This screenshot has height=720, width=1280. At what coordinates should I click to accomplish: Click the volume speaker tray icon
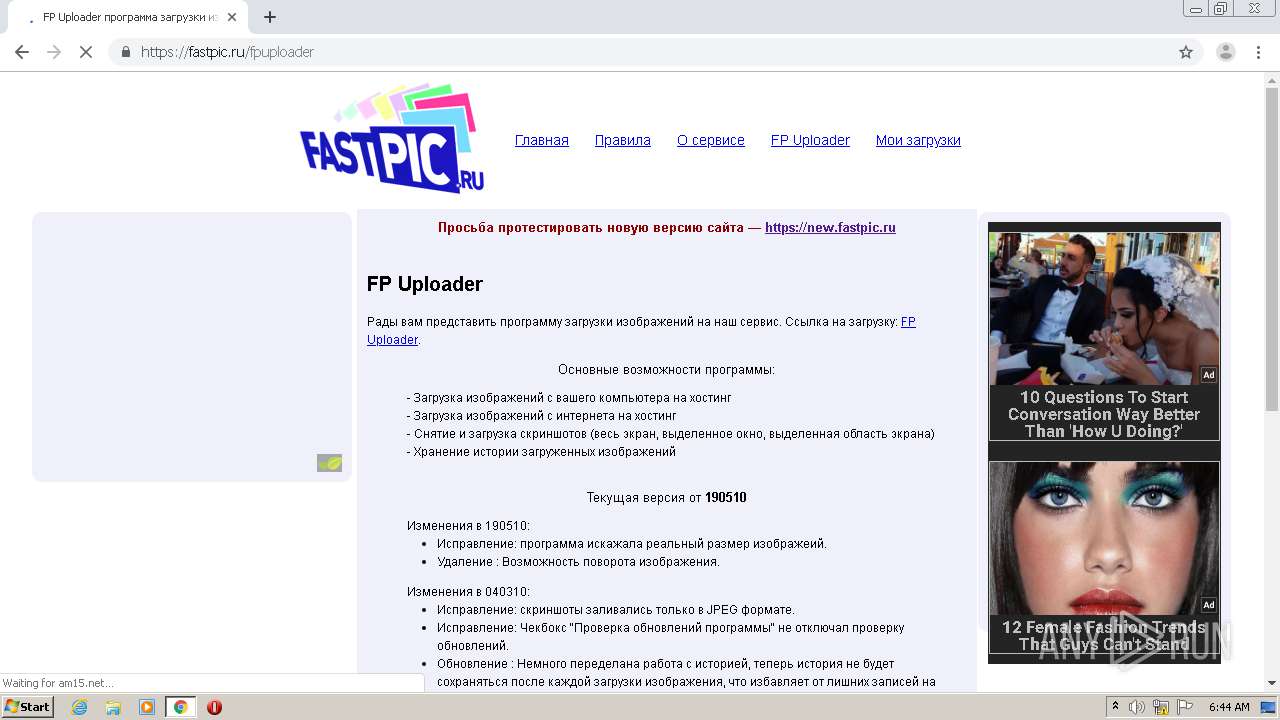[x=1137, y=707]
